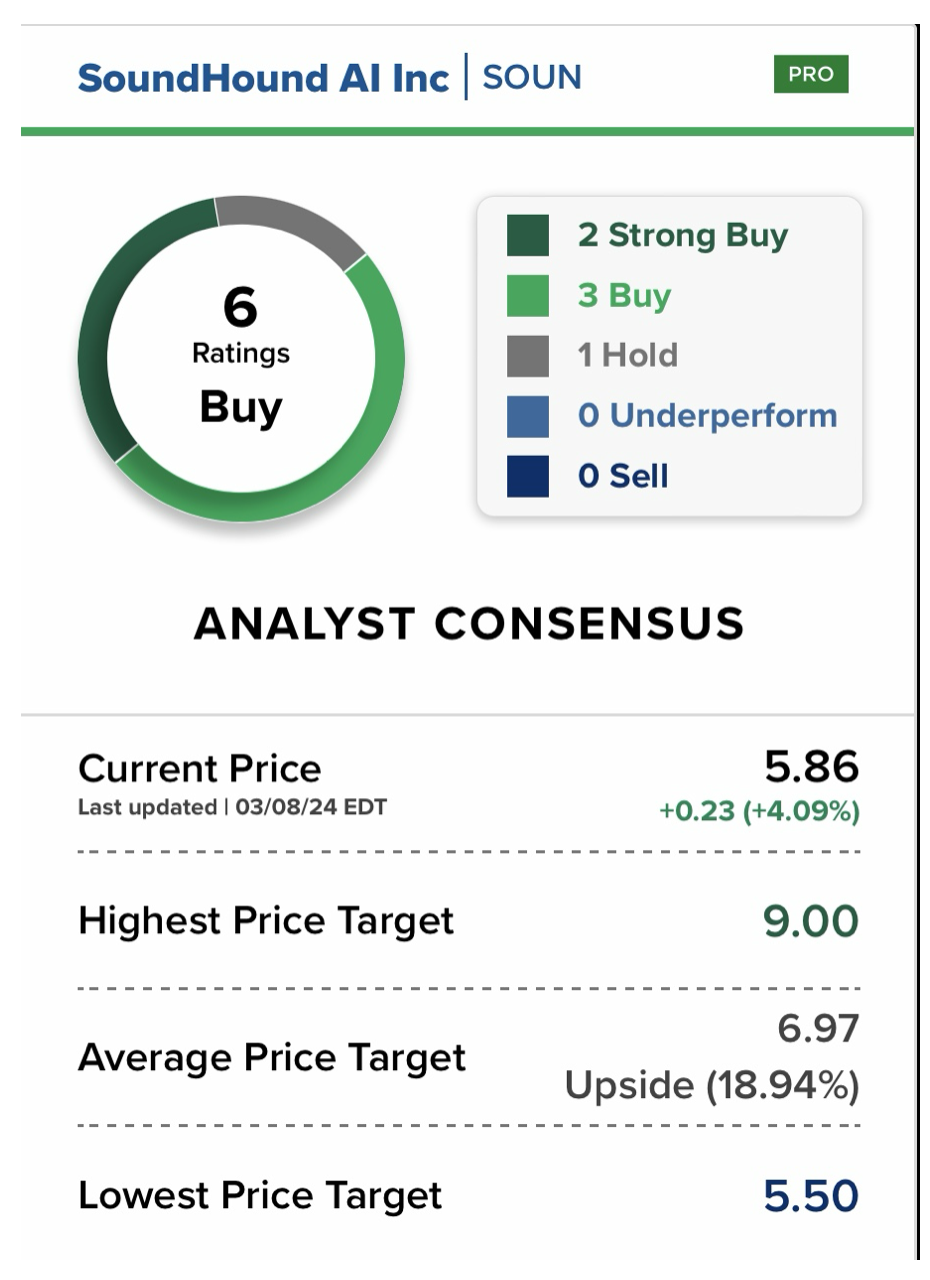930x1280 pixels.
Task: Click the green PRO badge
Action: pyautogui.click(x=811, y=75)
